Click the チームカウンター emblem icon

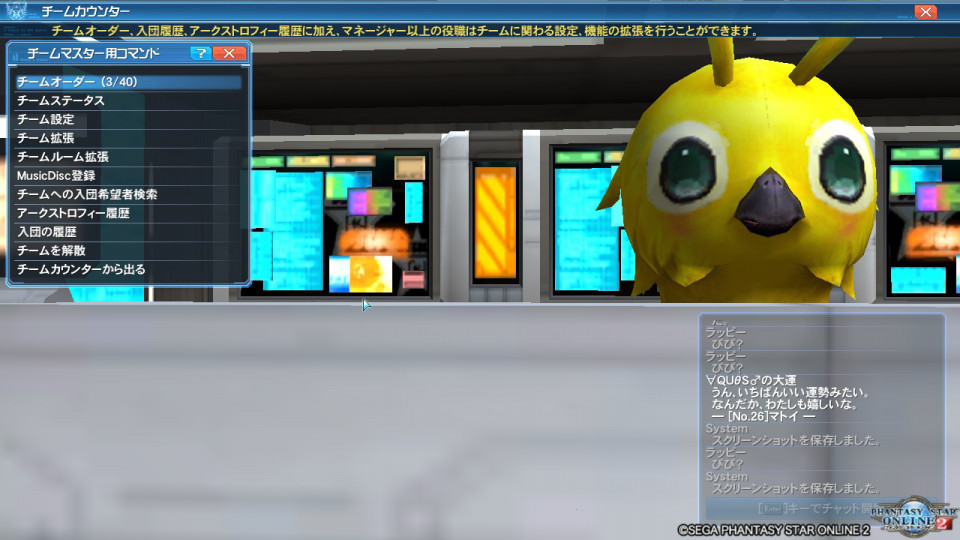pyautogui.click(x=17, y=10)
